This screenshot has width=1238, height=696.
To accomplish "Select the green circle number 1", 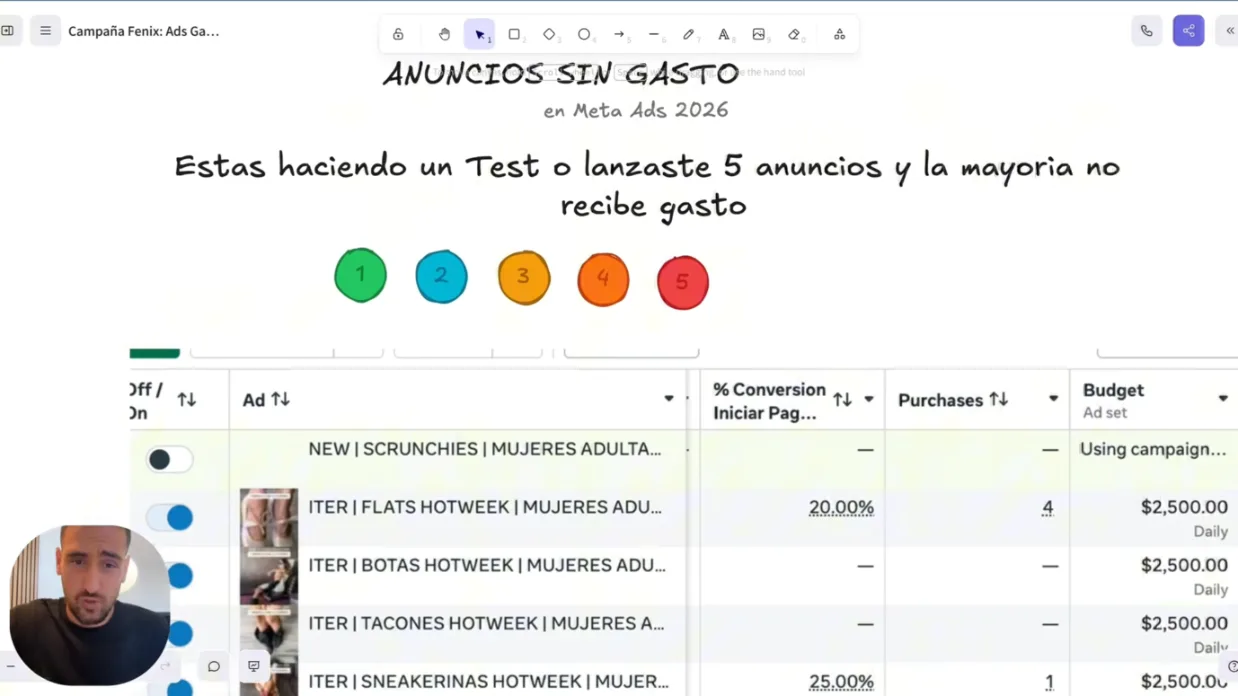I will tap(360, 275).
